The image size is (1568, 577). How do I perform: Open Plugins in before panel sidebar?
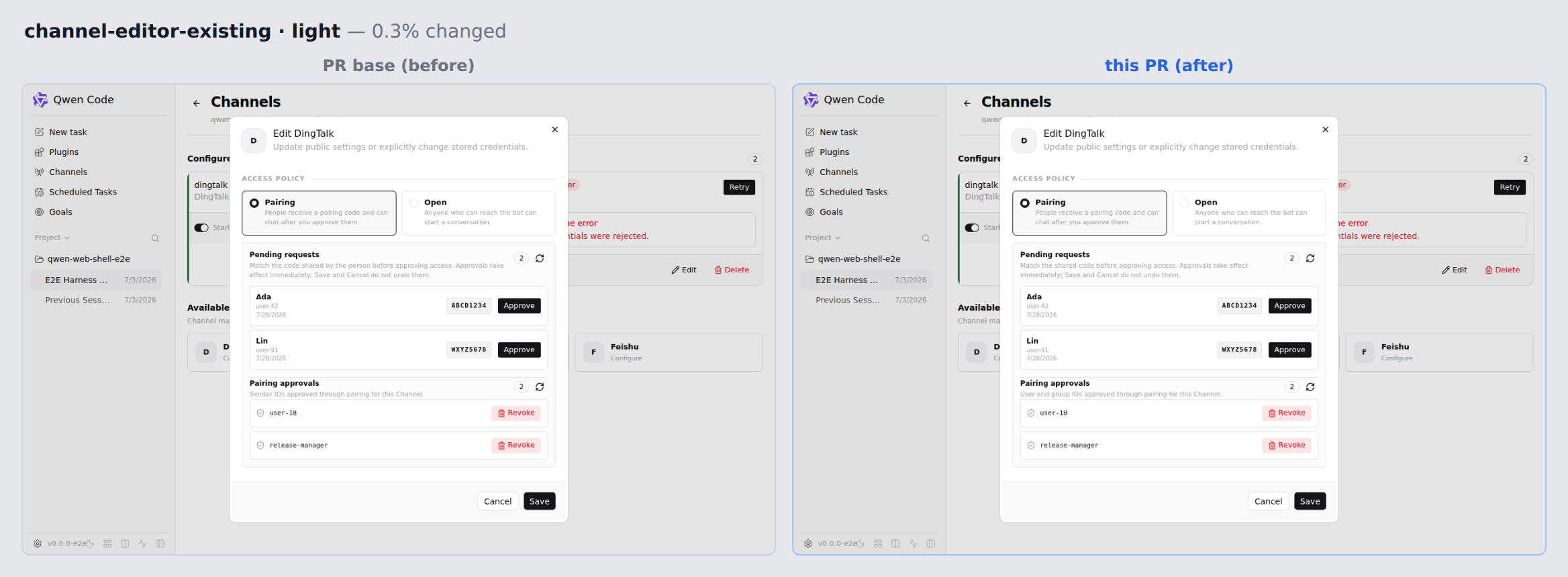click(57, 152)
